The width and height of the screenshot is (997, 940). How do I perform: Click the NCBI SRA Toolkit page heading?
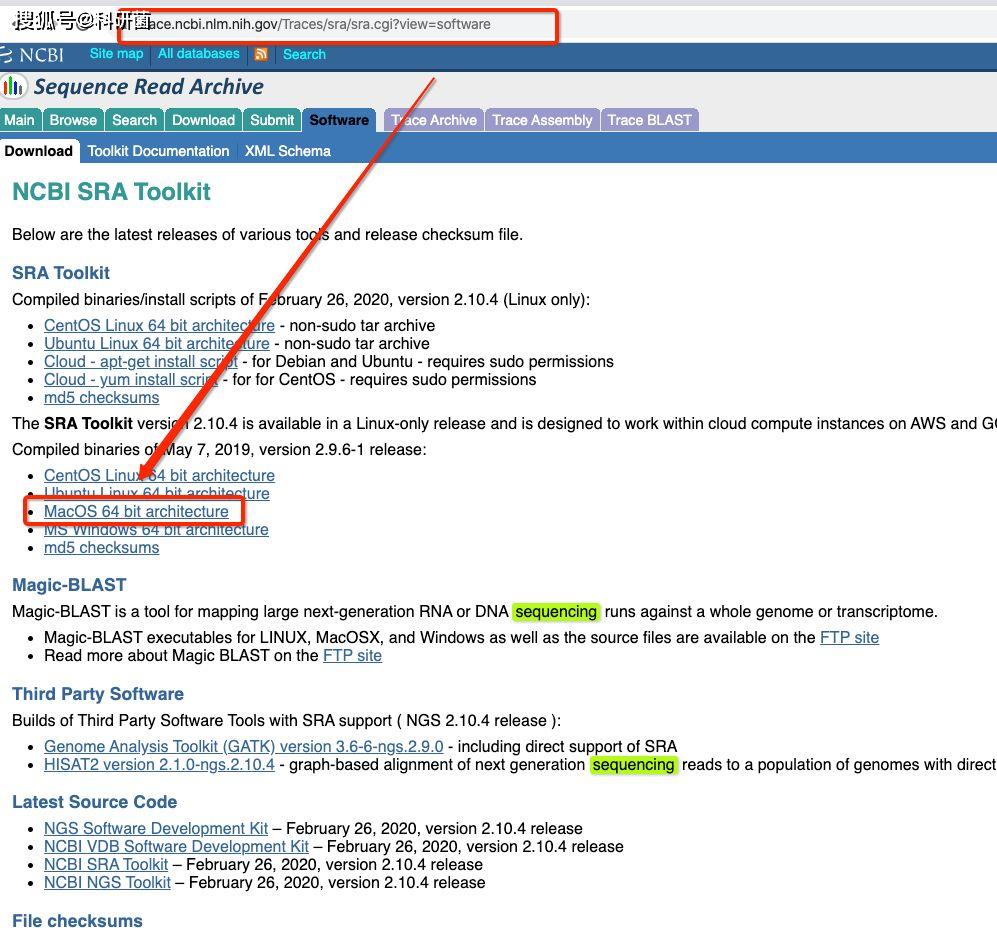(111, 192)
